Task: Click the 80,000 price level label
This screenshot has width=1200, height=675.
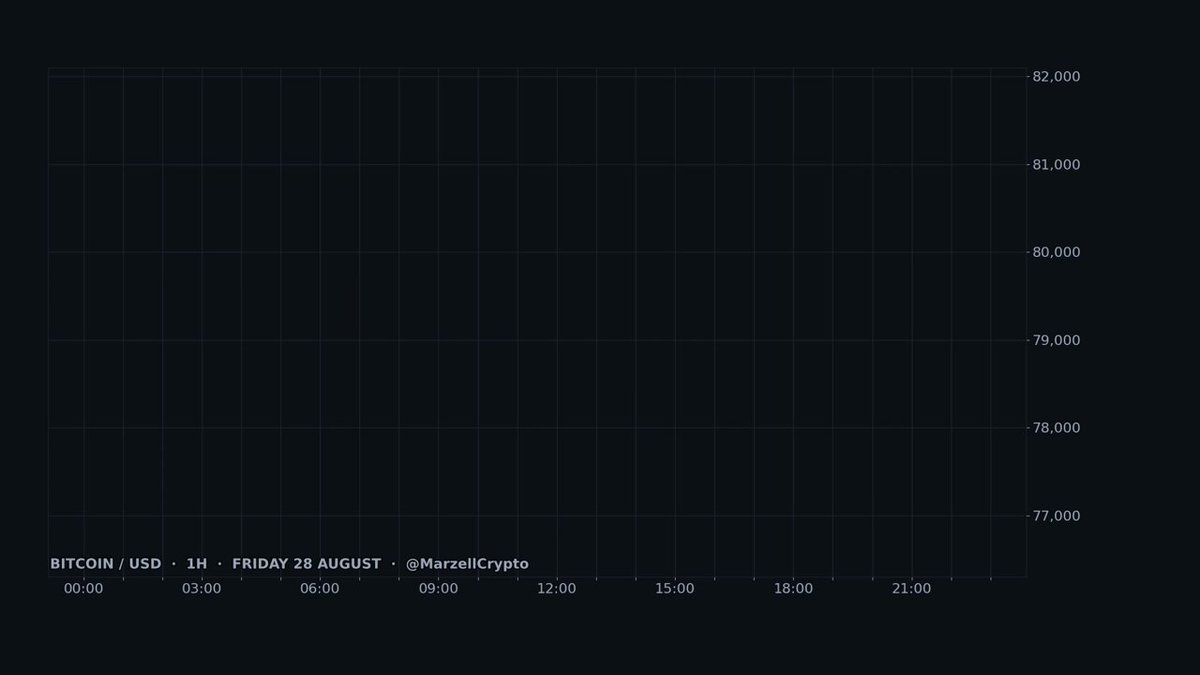Action: point(1056,253)
